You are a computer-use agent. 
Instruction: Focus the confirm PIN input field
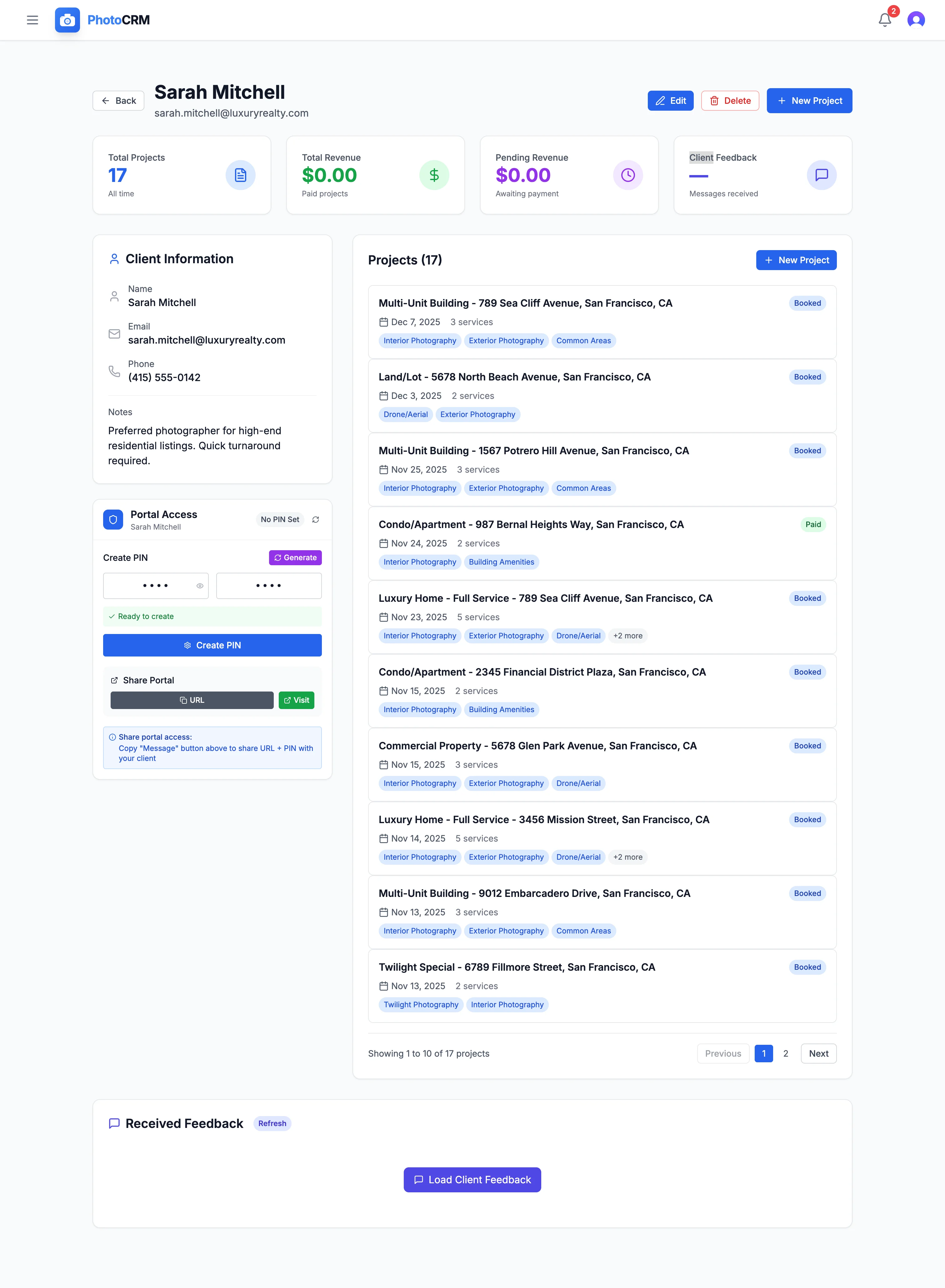269,586
